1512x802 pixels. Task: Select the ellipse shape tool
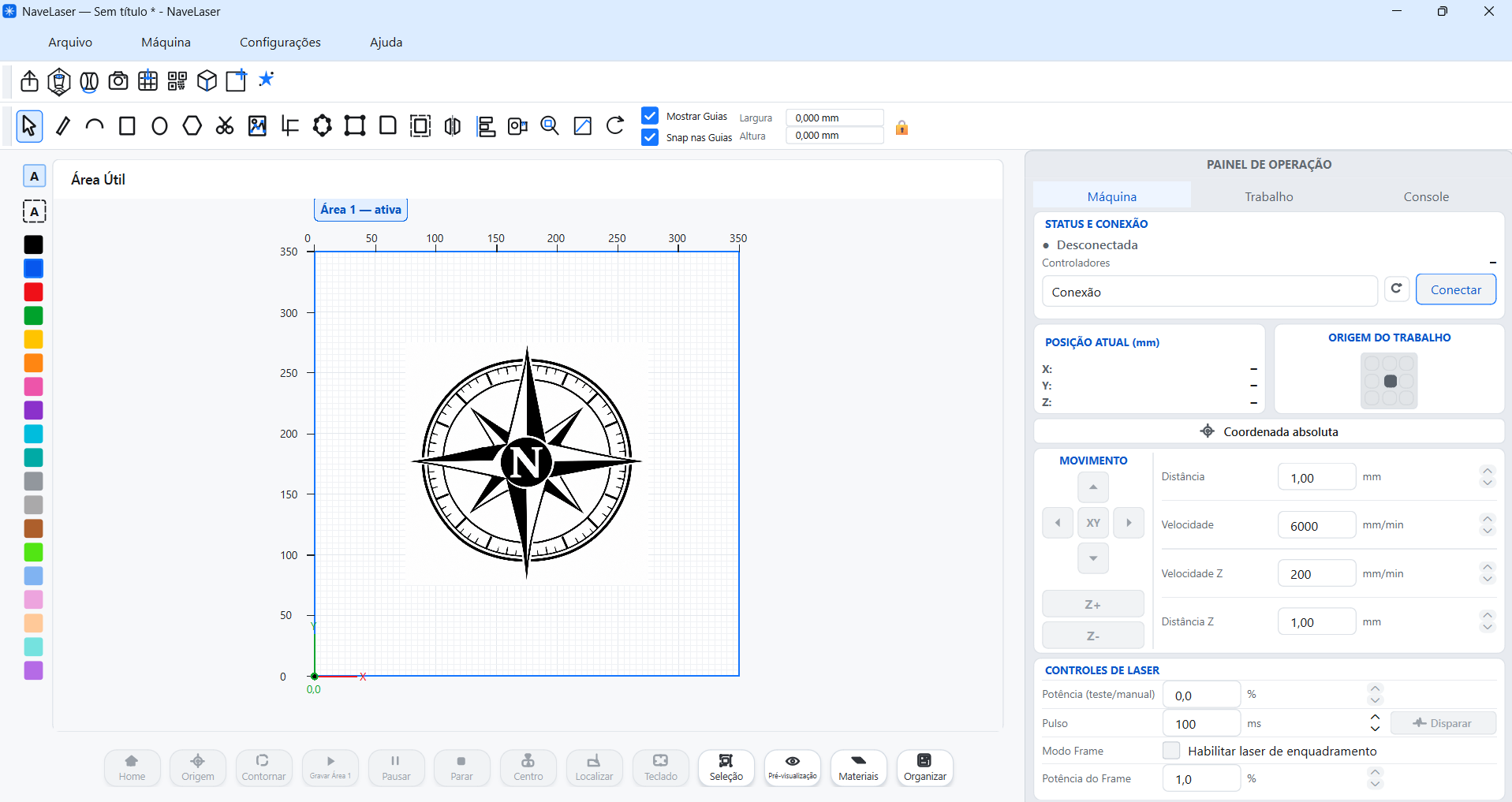159,126
